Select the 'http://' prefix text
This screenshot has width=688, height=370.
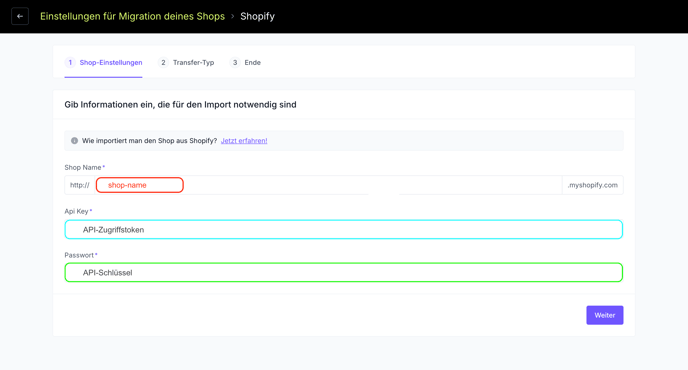[80, 185]
